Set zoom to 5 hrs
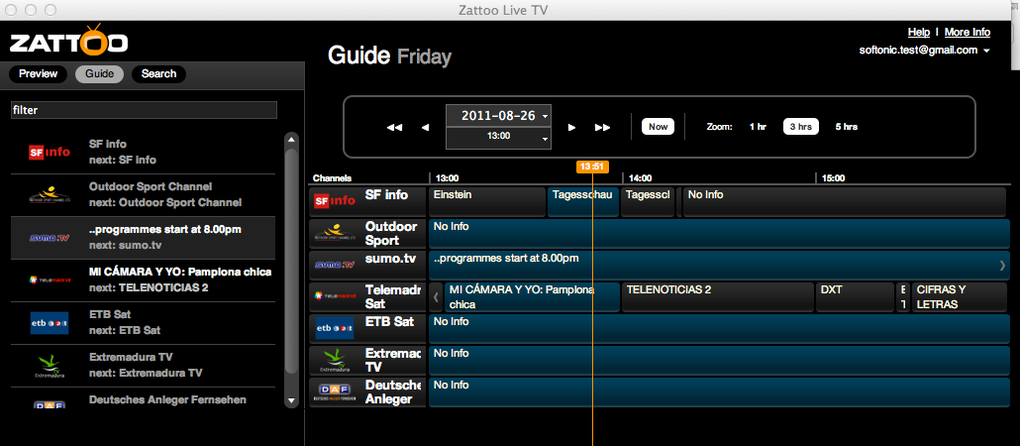 846,127
